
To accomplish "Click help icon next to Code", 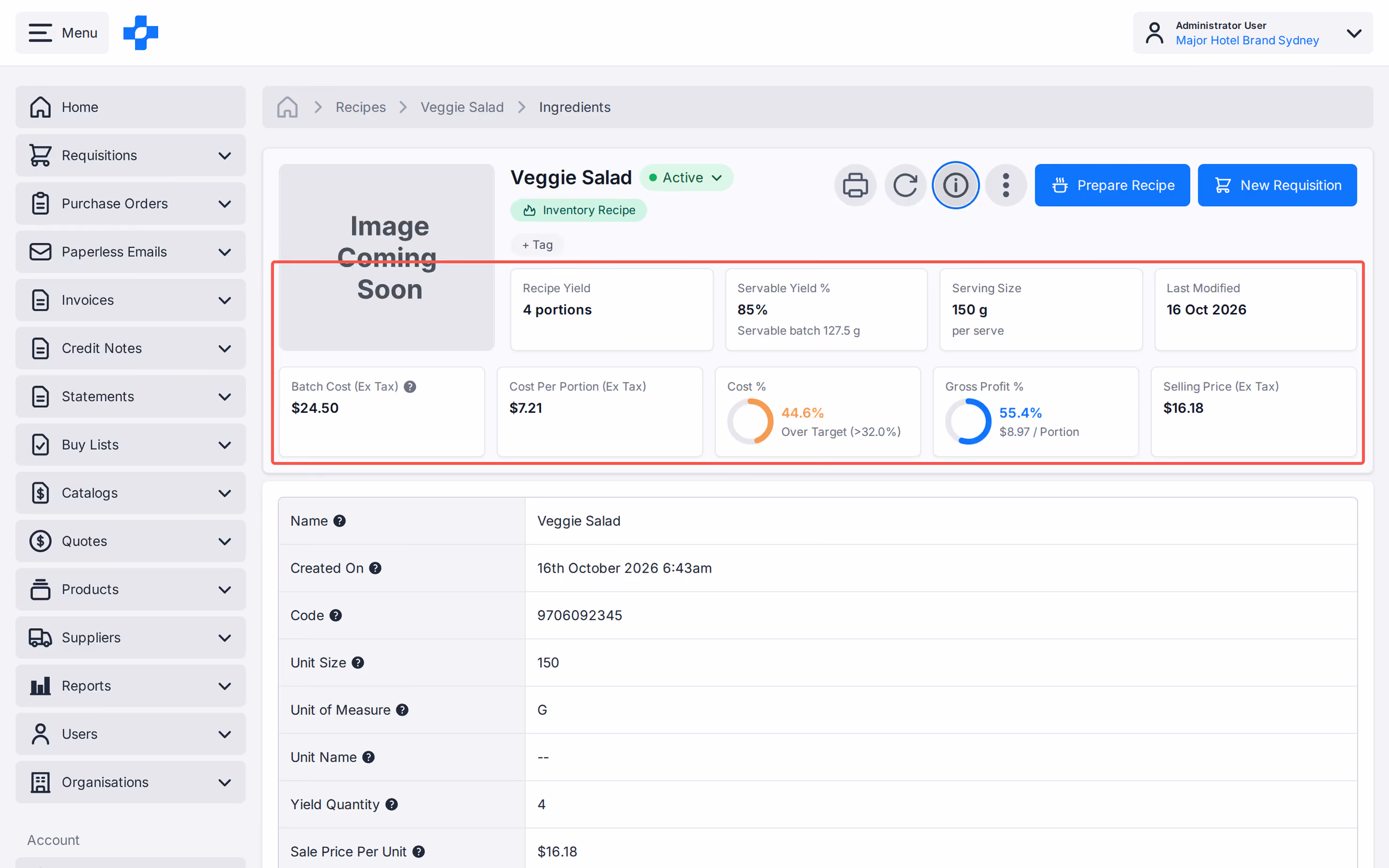I will click(x=336, y=615).
